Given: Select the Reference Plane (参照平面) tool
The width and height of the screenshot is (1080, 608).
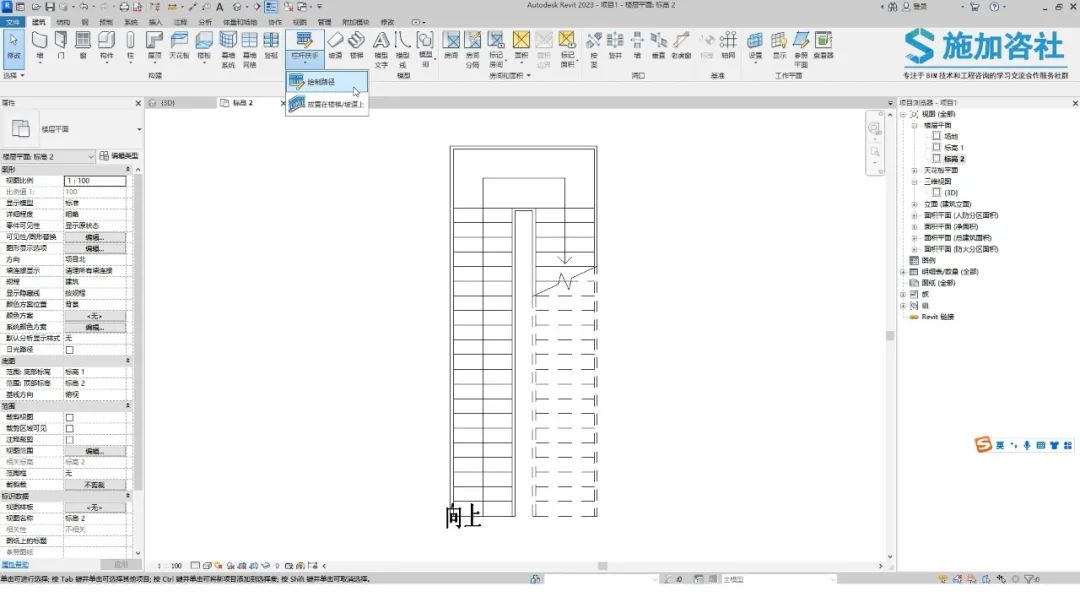Looking at the screenshot, I should coord(801,49).
